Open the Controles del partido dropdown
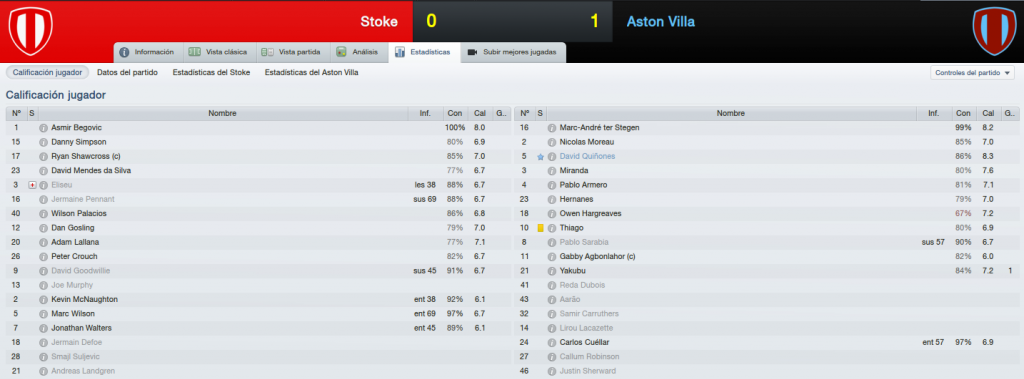This screenshot has width=1024, height=379. tap(972, 73)
